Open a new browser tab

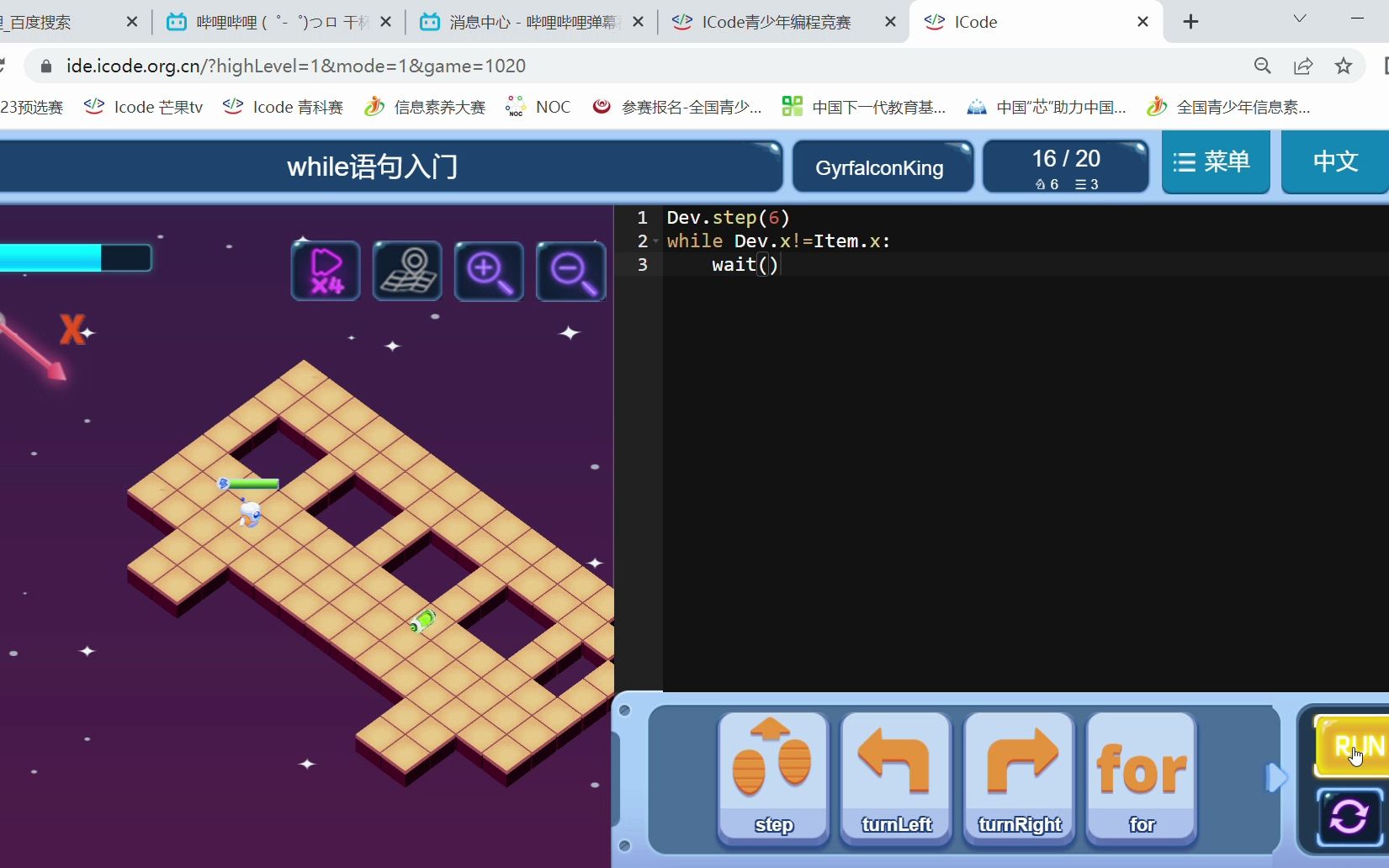tap(1190, 22)
